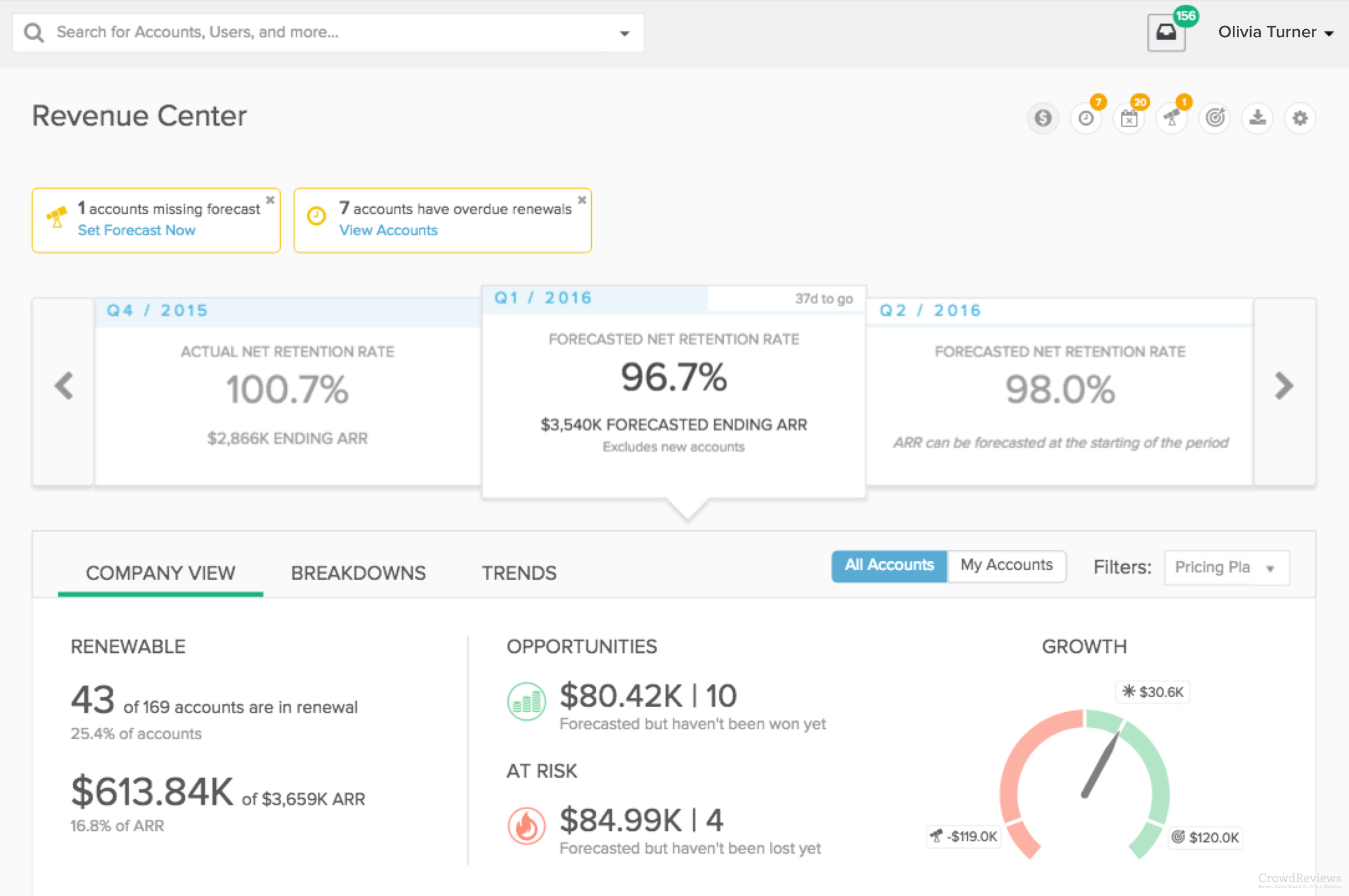Click 43 of 169 accounts in renewal
1349x896 pixels.
[214, 700]
